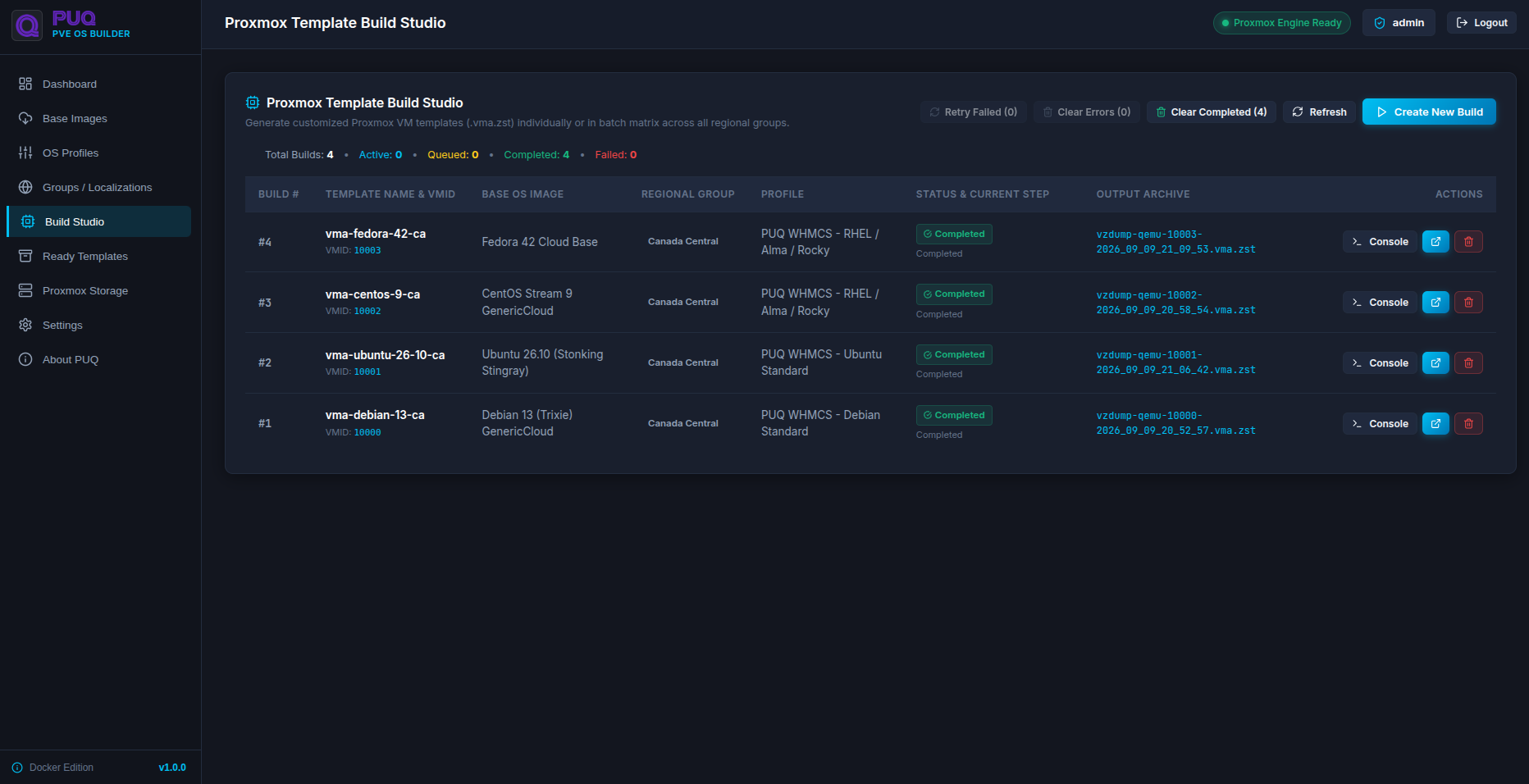Click the v1.0.0 version label
1529x784 pixels.
coord(172,768)
